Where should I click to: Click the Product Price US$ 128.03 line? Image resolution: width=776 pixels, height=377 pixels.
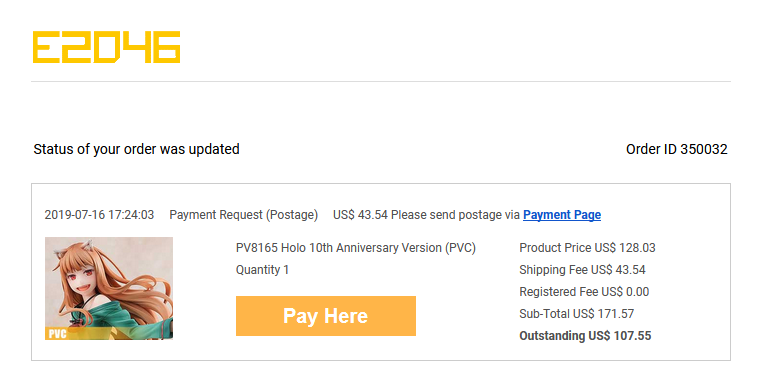tap(587, 248)
